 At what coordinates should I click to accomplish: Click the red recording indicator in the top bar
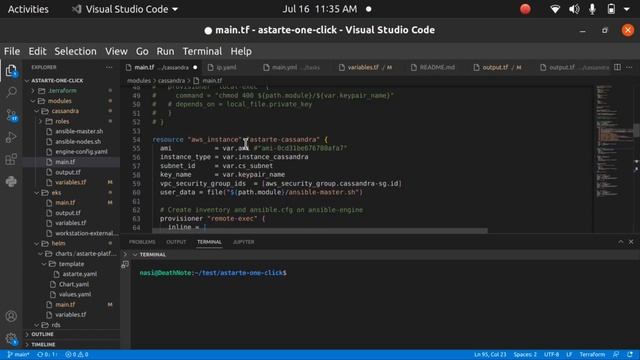pos(525,9)
